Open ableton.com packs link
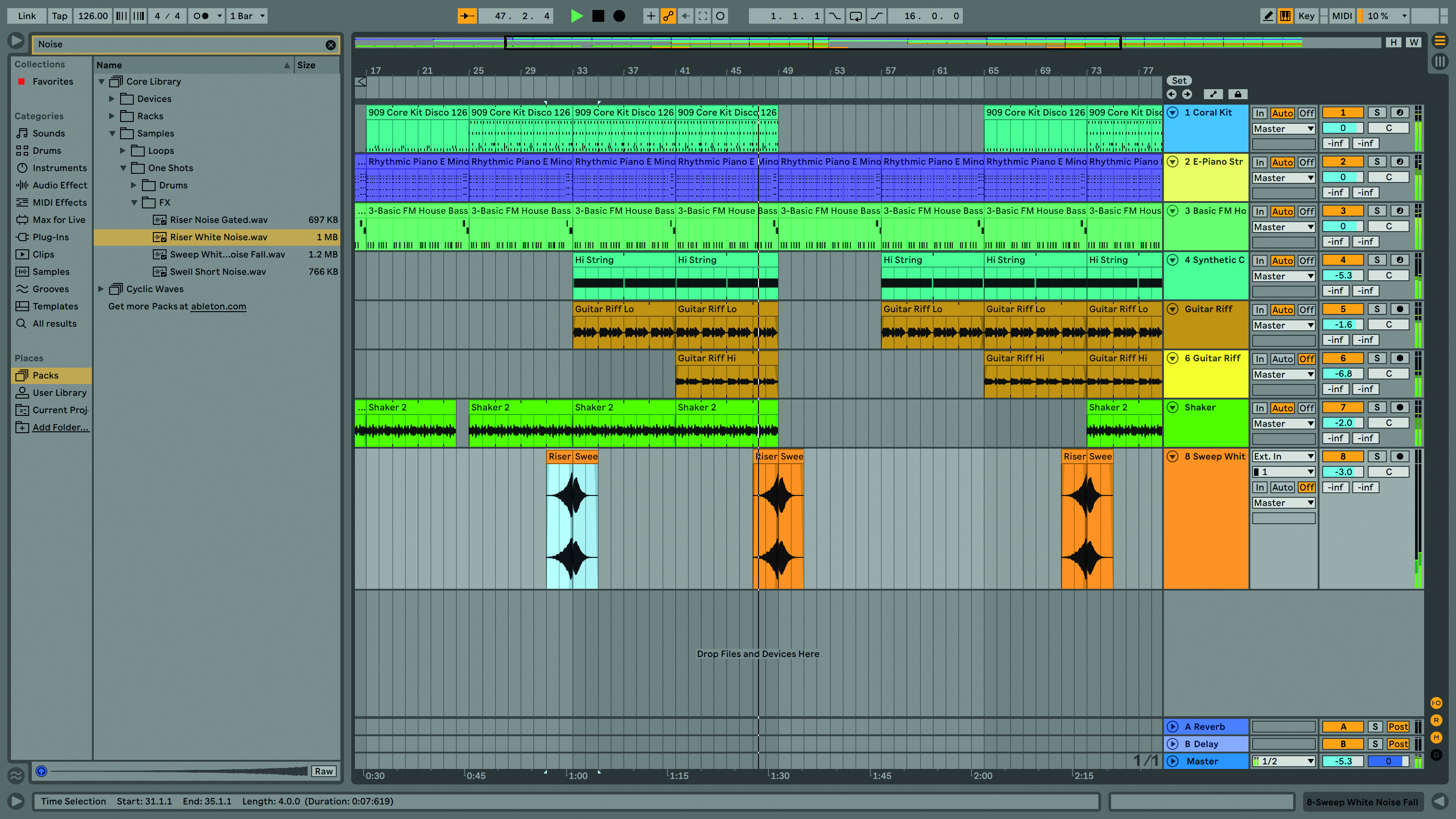The height and width of the screenshot is (819, 1456). (x=218, y=306)
